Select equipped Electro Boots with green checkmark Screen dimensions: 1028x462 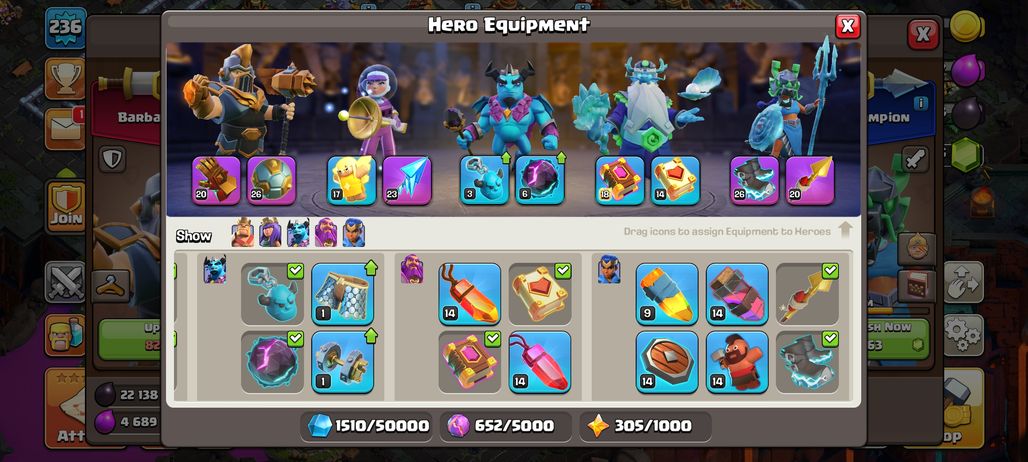click(x=807, y=362)
